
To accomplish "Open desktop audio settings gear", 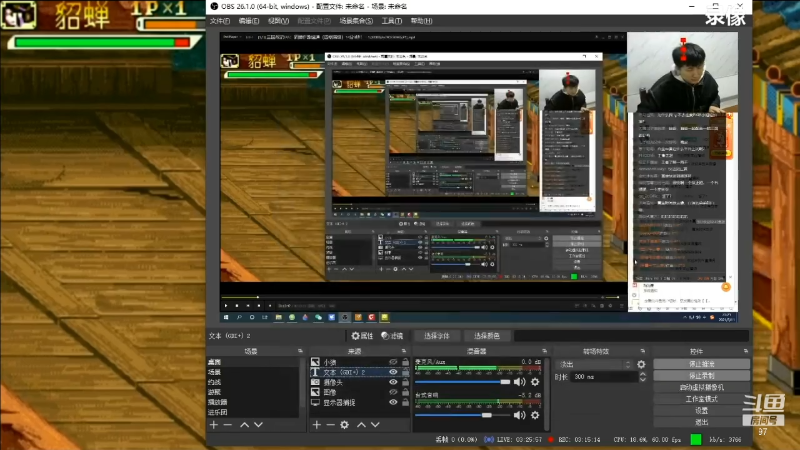I will pyautogui.click(x=535, y=415).
